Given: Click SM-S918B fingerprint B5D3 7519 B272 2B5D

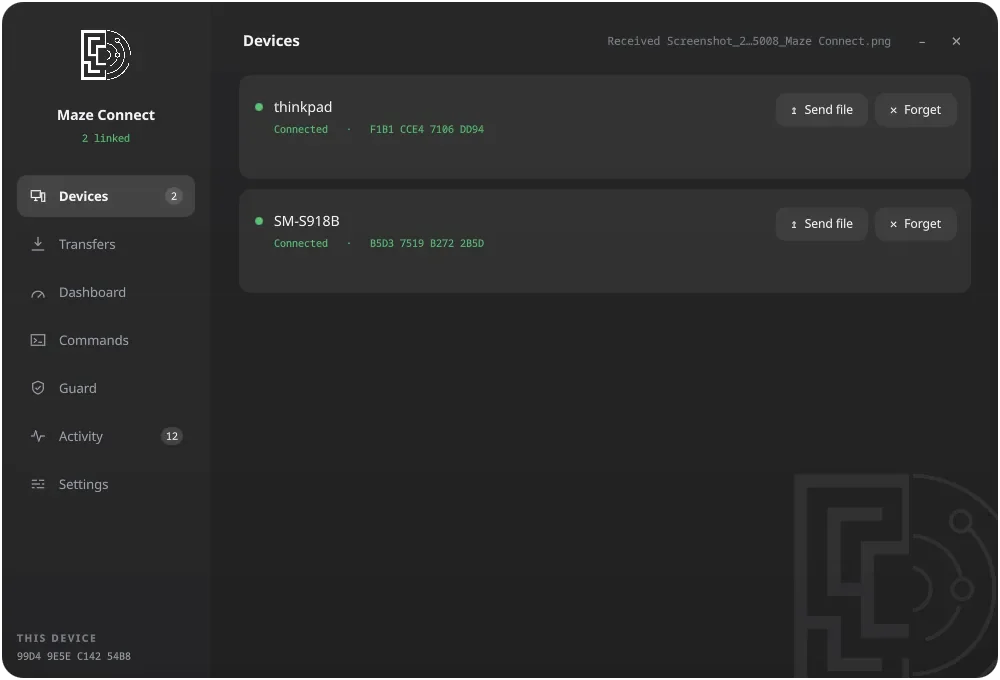Looking at the screenshot, I should click(x=427, y=244).
